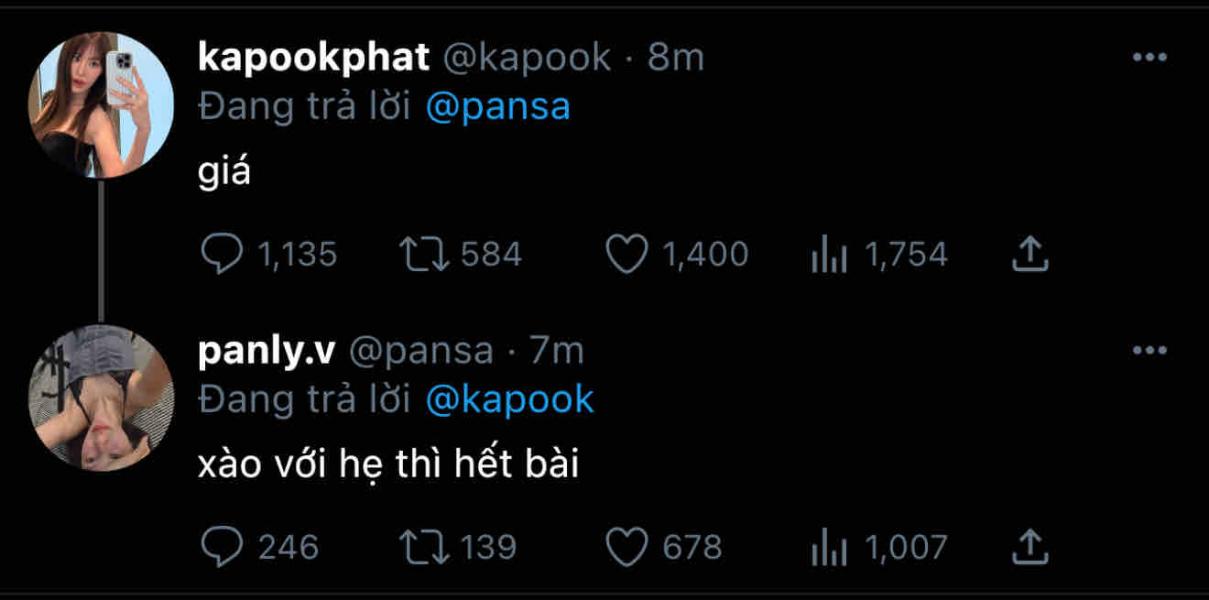Open more options for panly.v's tweet

point(1149,350)
